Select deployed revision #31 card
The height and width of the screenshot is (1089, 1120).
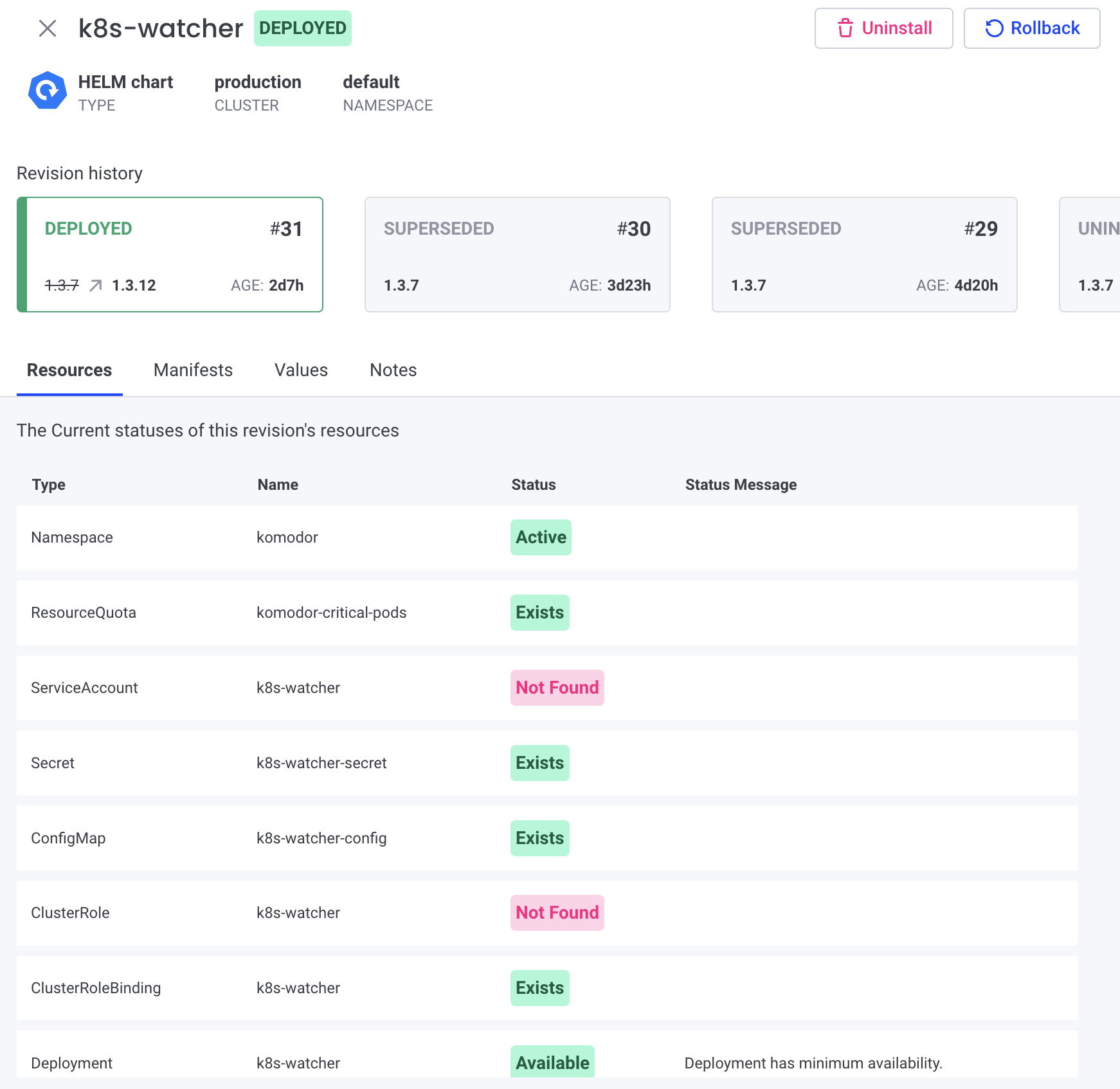coord(170,255)
